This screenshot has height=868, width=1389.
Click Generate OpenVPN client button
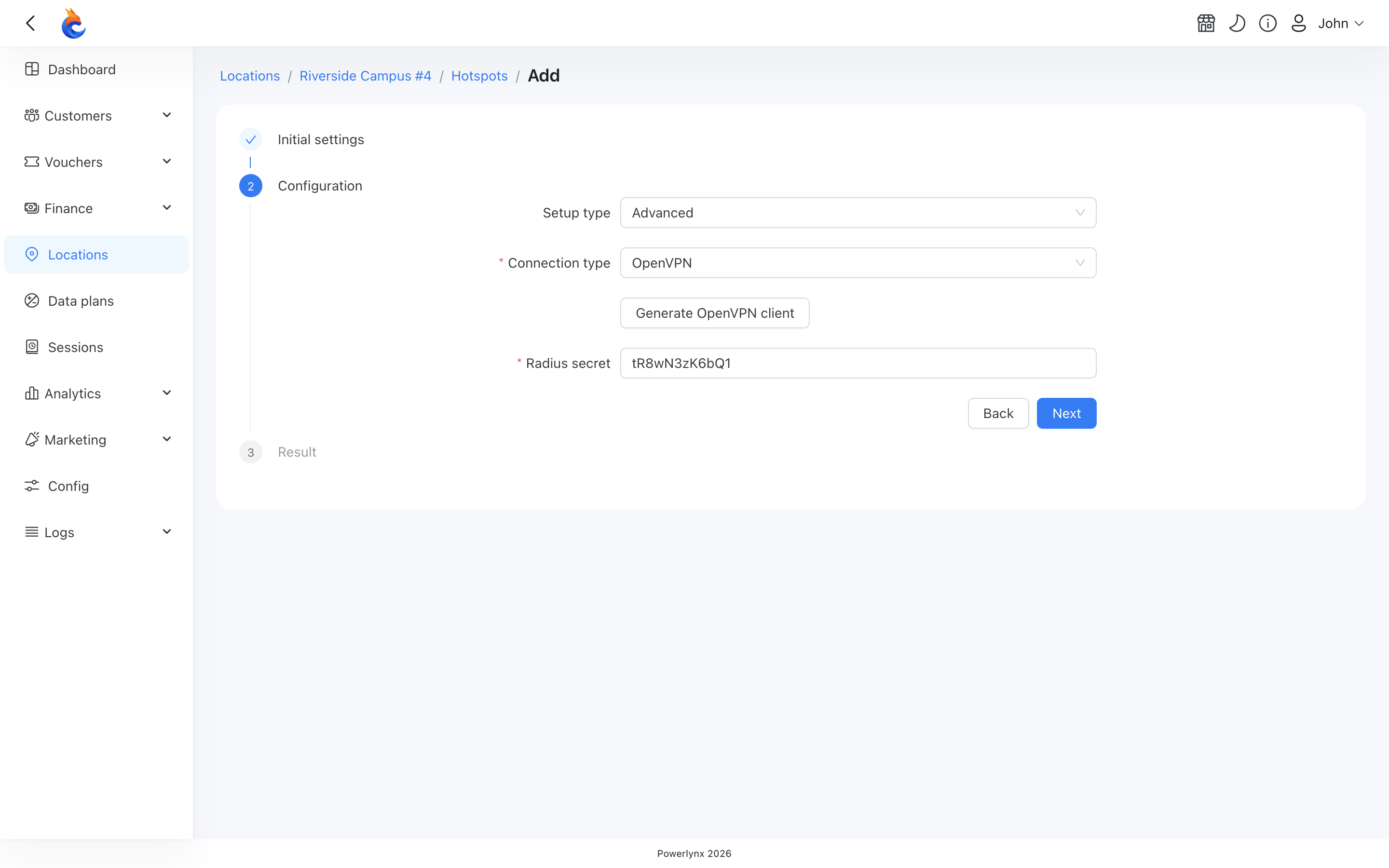tap(715, 313)
